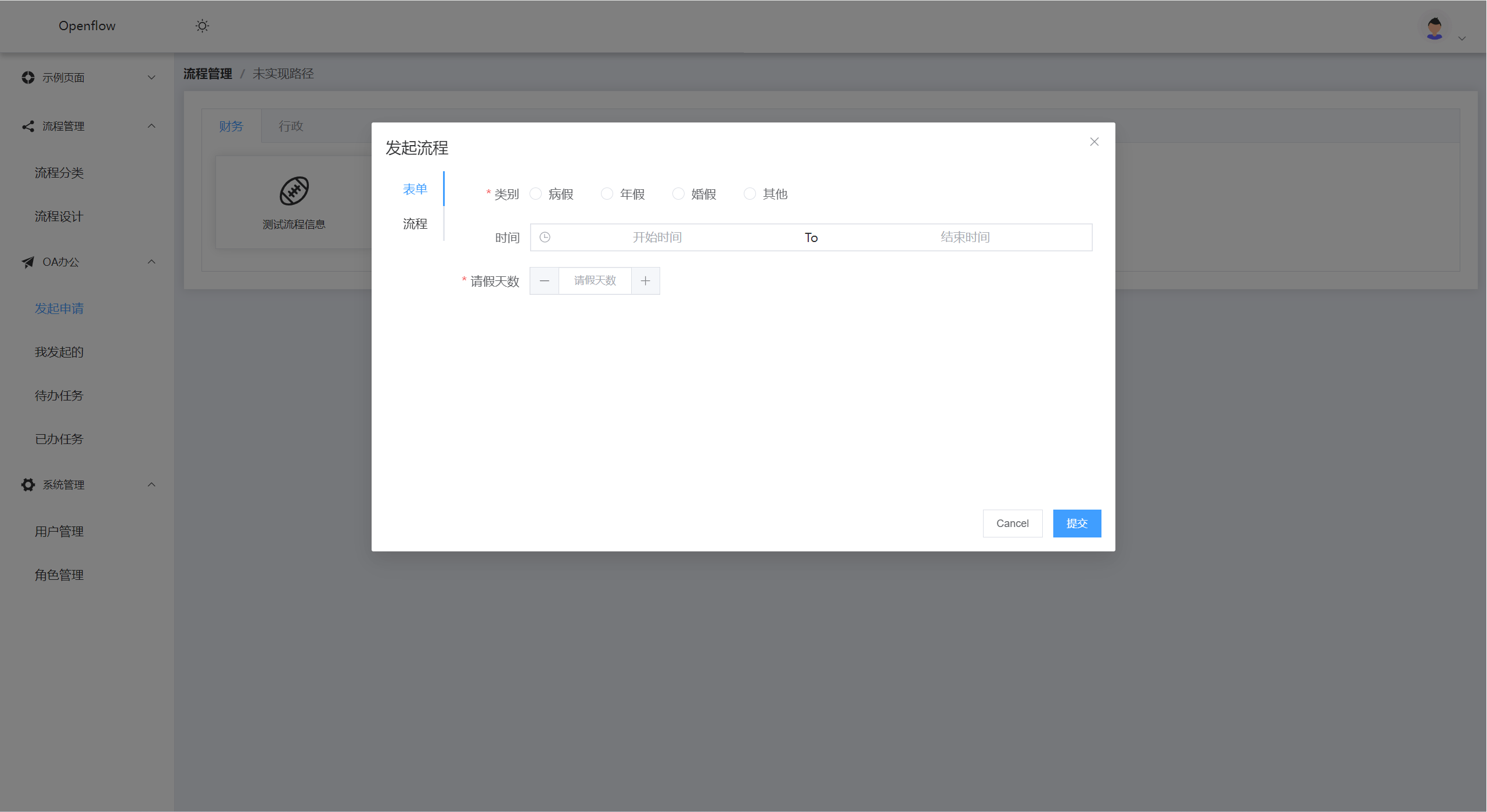1487x812 pixels.
Task: Close the 发起流程 dialog with X
Action: (x=1094, y=142)
